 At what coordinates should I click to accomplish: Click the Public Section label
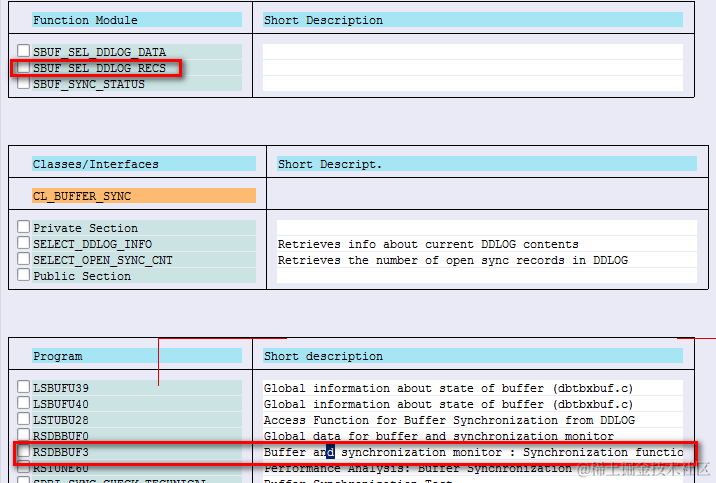pos(82,276)
